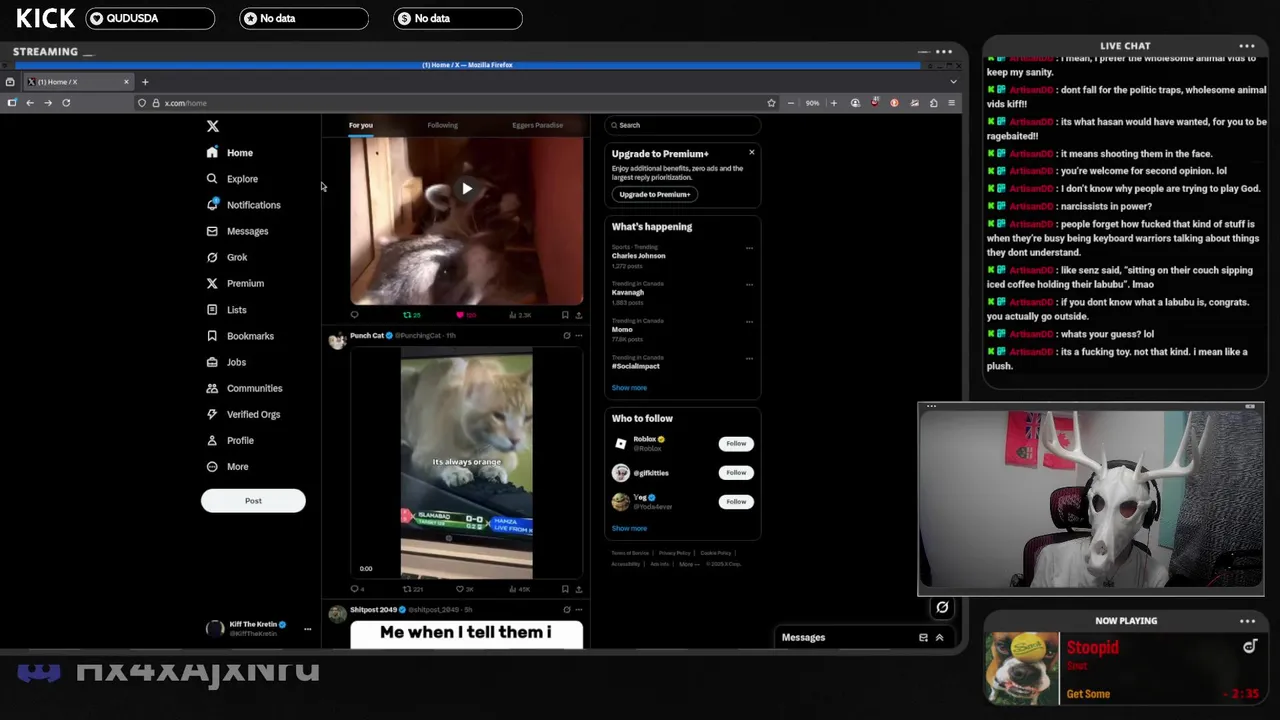The width and height of the screenshot is (1280, 720).
Task: Show more under What's happening
Action: pyautogui.click(x=629, y=388)
